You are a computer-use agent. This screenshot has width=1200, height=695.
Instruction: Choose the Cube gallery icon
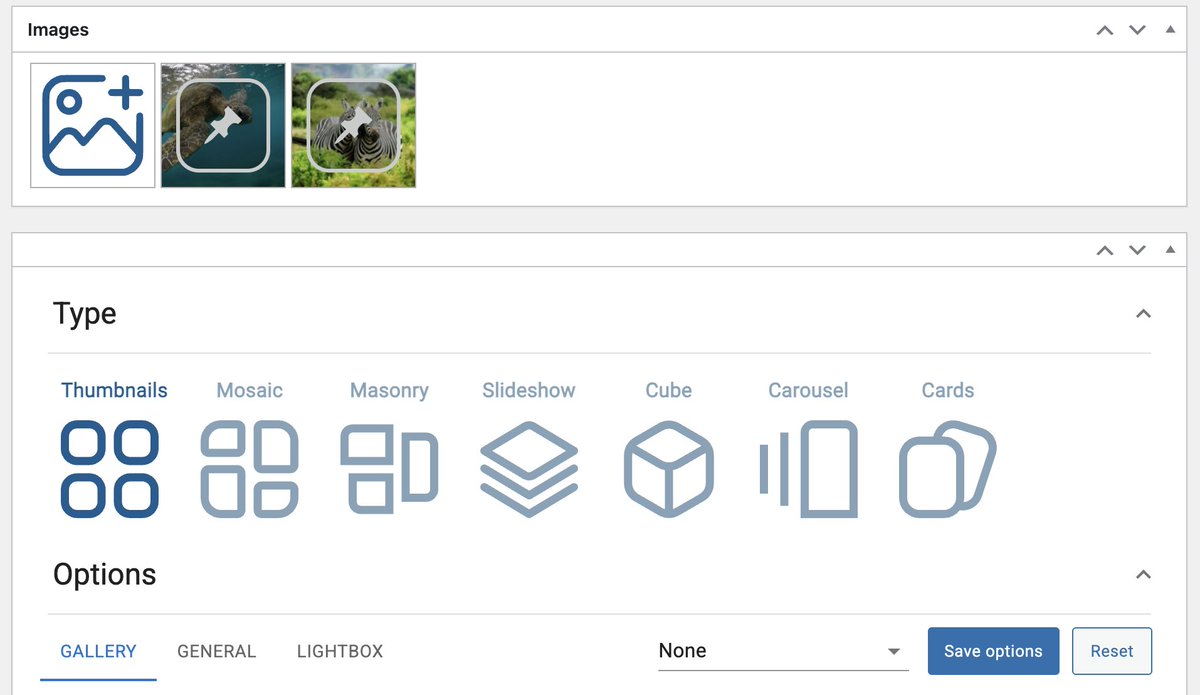pos(669,469)
